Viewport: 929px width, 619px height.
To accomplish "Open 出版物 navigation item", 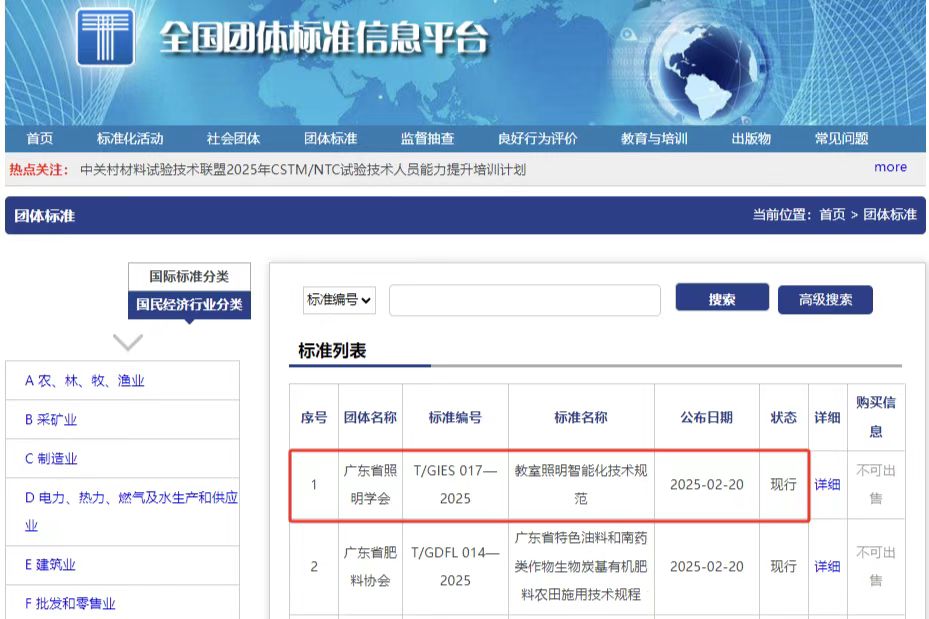I will [x=751, y=139].
